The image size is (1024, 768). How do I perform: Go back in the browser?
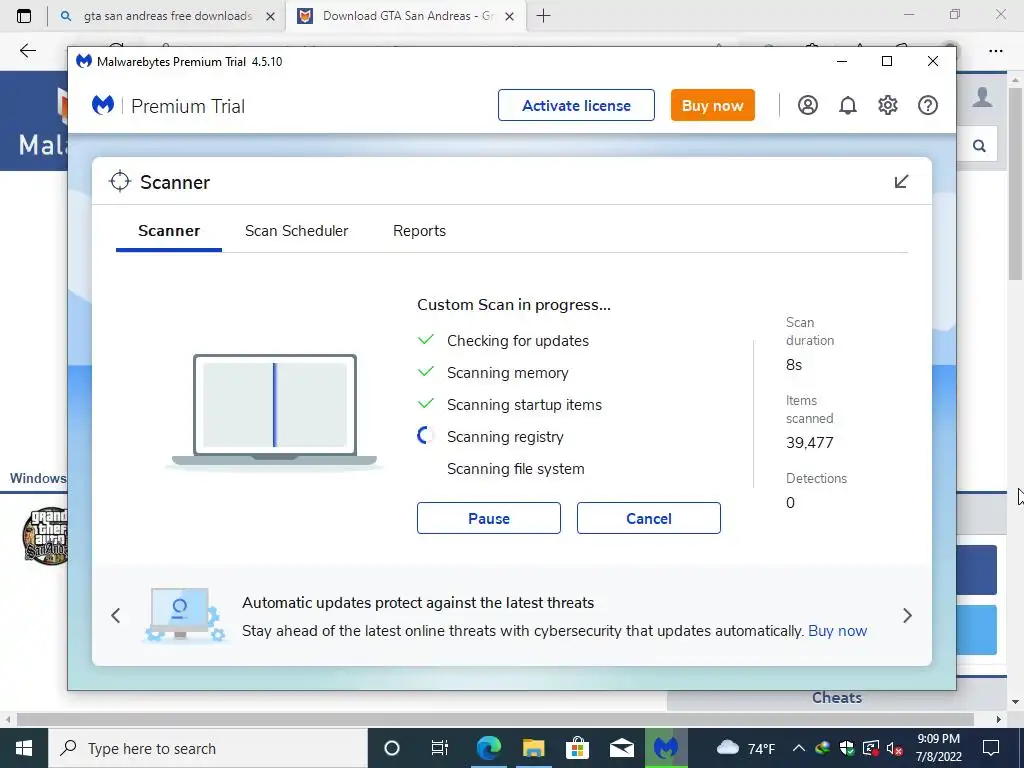27,50
